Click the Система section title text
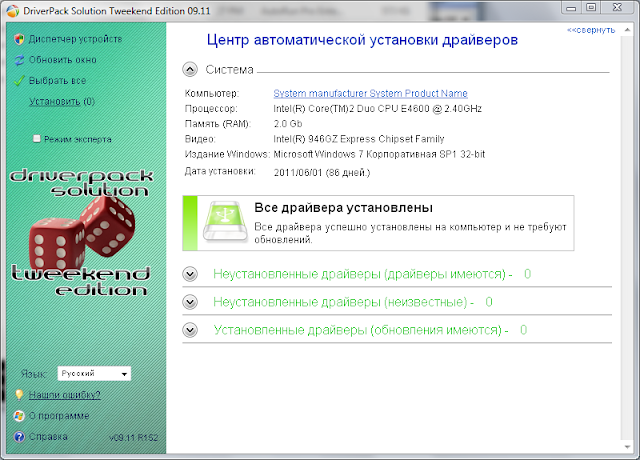 point(229,70)
